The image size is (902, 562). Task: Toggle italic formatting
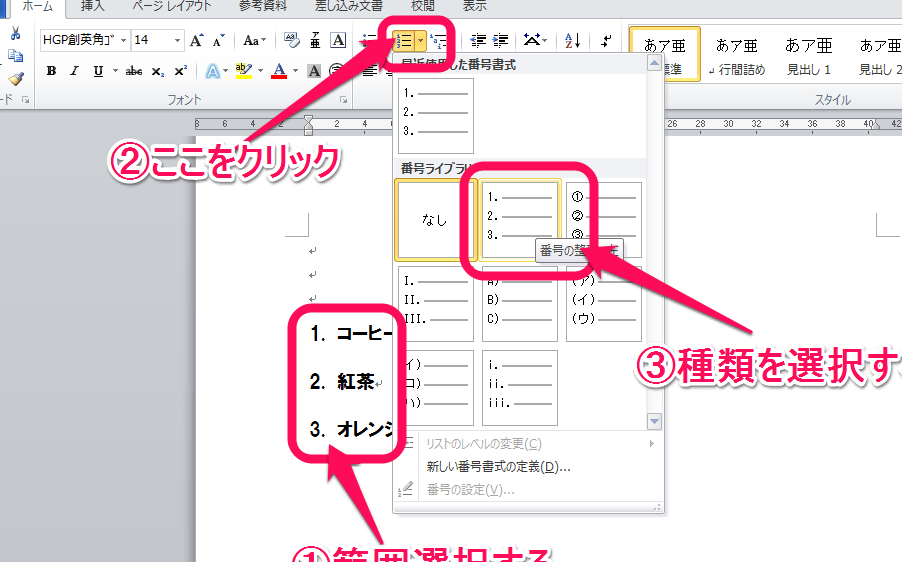[x=74, y=71]
